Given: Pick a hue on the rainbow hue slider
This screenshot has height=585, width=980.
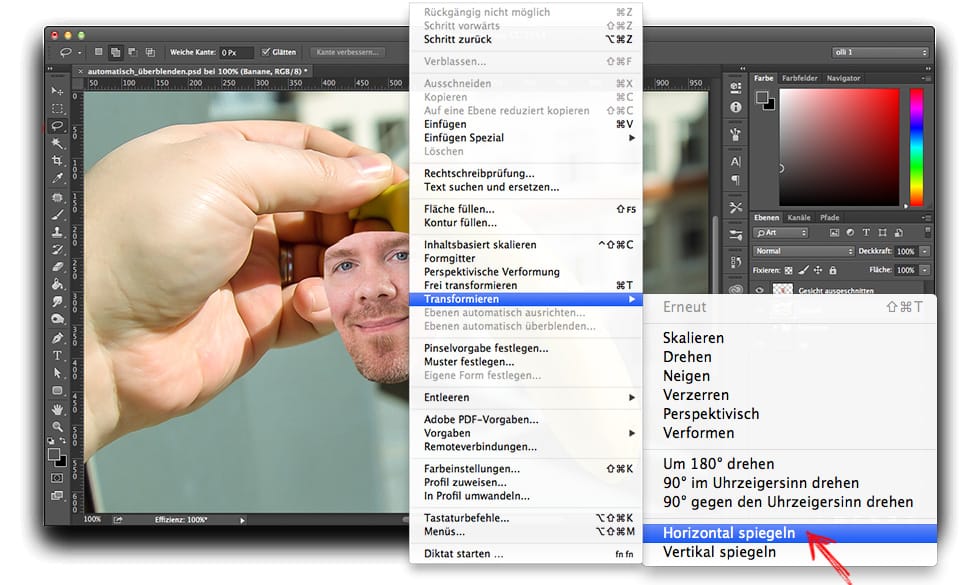Looking at the screenshot, I should tap(916, 147).
